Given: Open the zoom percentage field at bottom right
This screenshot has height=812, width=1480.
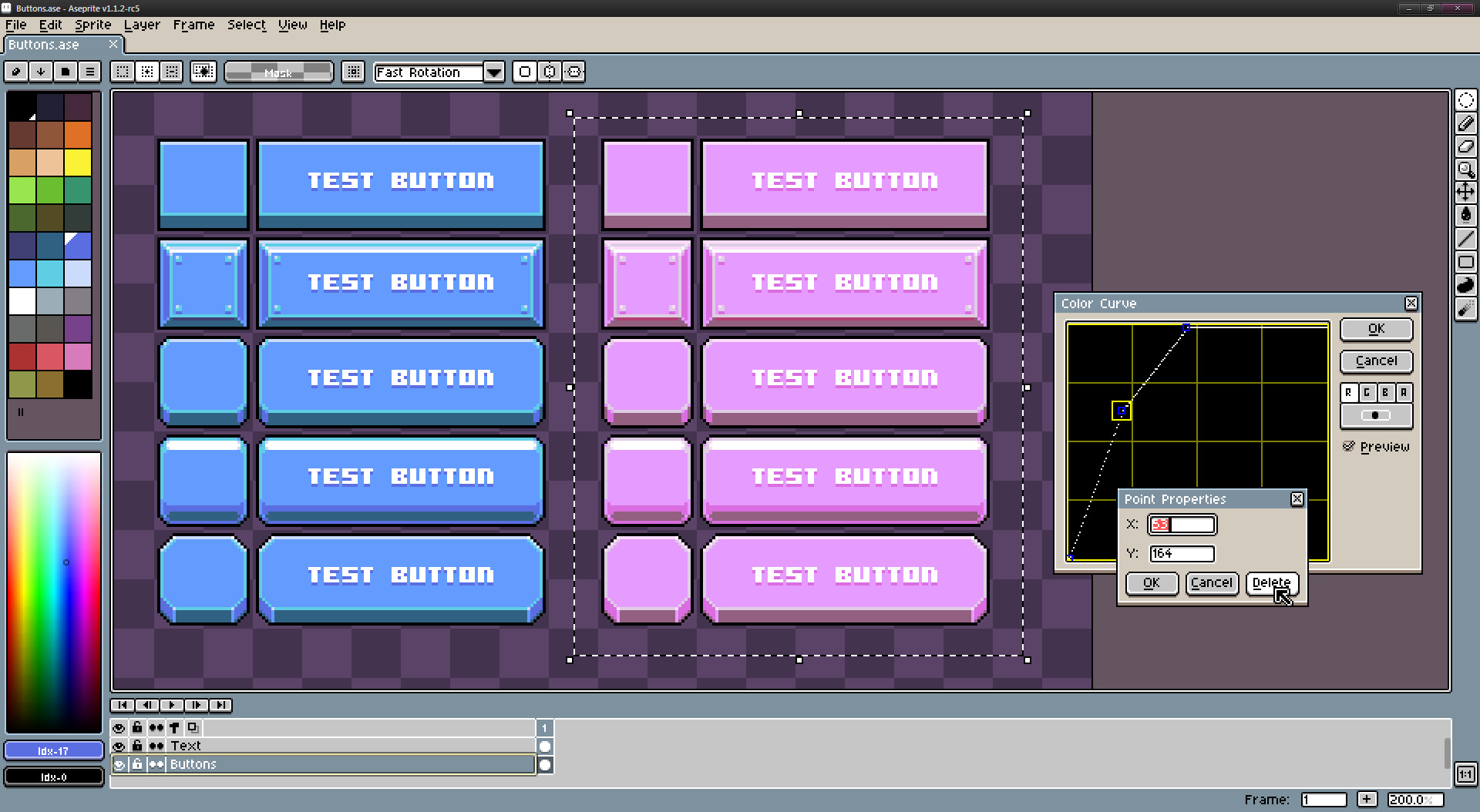Looking at the screenshot, I should coord(1414,799).
